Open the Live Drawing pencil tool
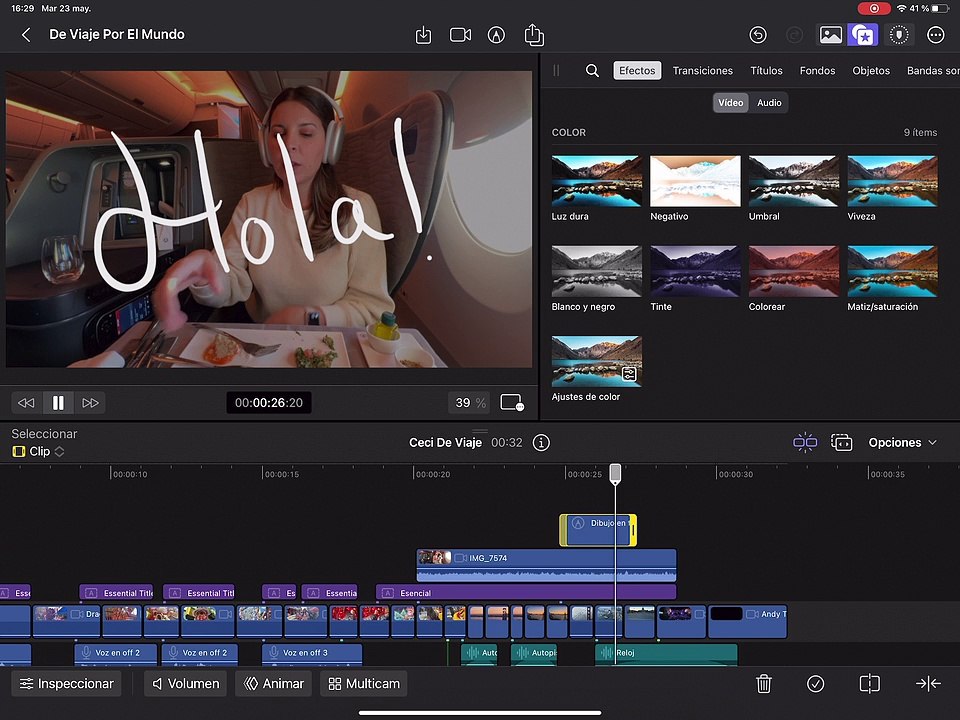The width and height of the screenshot is (960, 720). [496, 35]
